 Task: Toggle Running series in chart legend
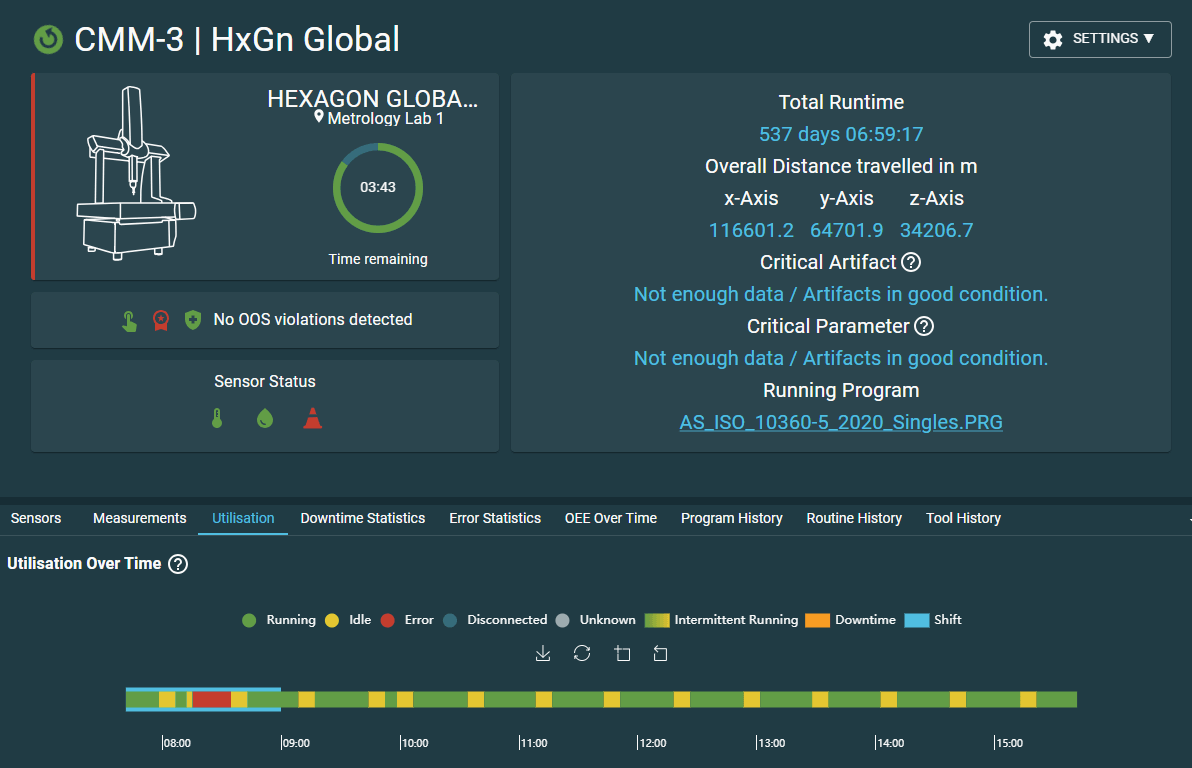pyautogui.click(x=279, y=620)
